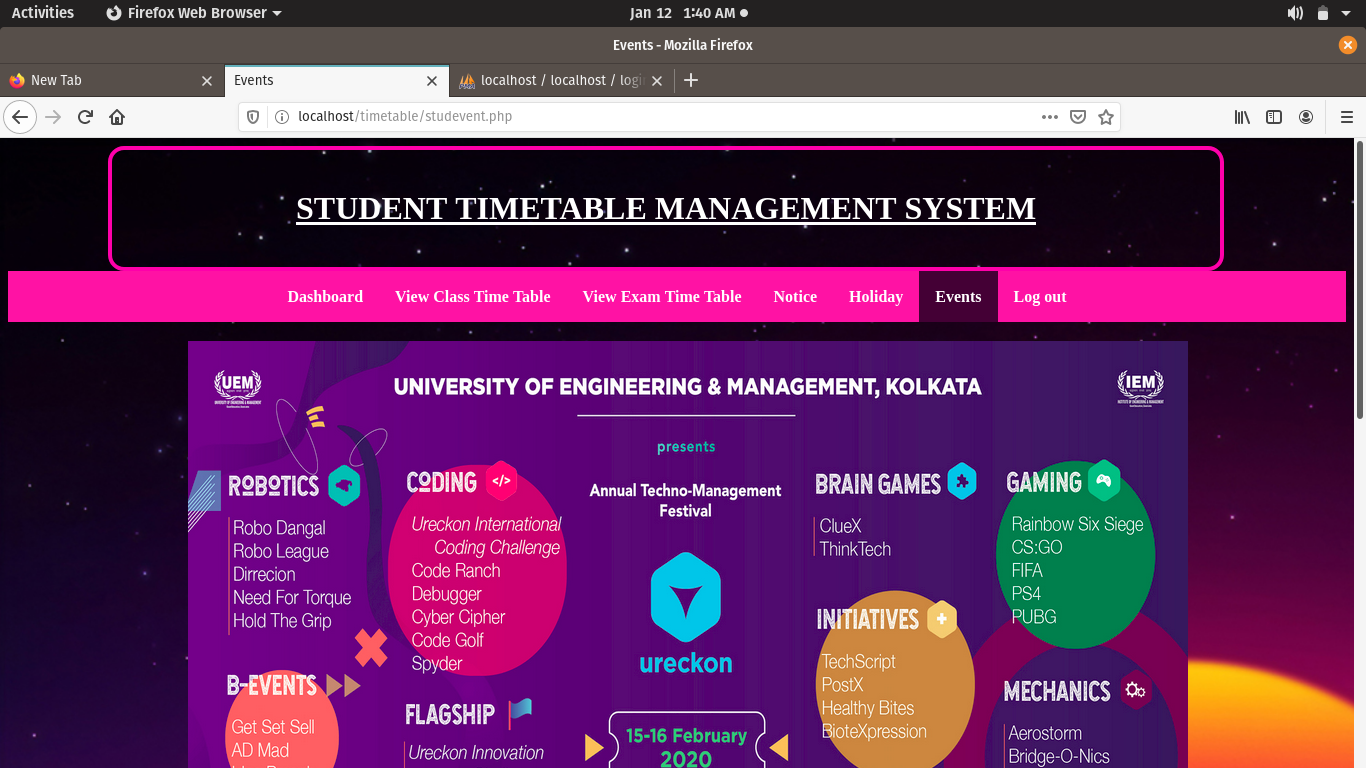Expand Firefox Web Browser app menu

pos(193,13)
